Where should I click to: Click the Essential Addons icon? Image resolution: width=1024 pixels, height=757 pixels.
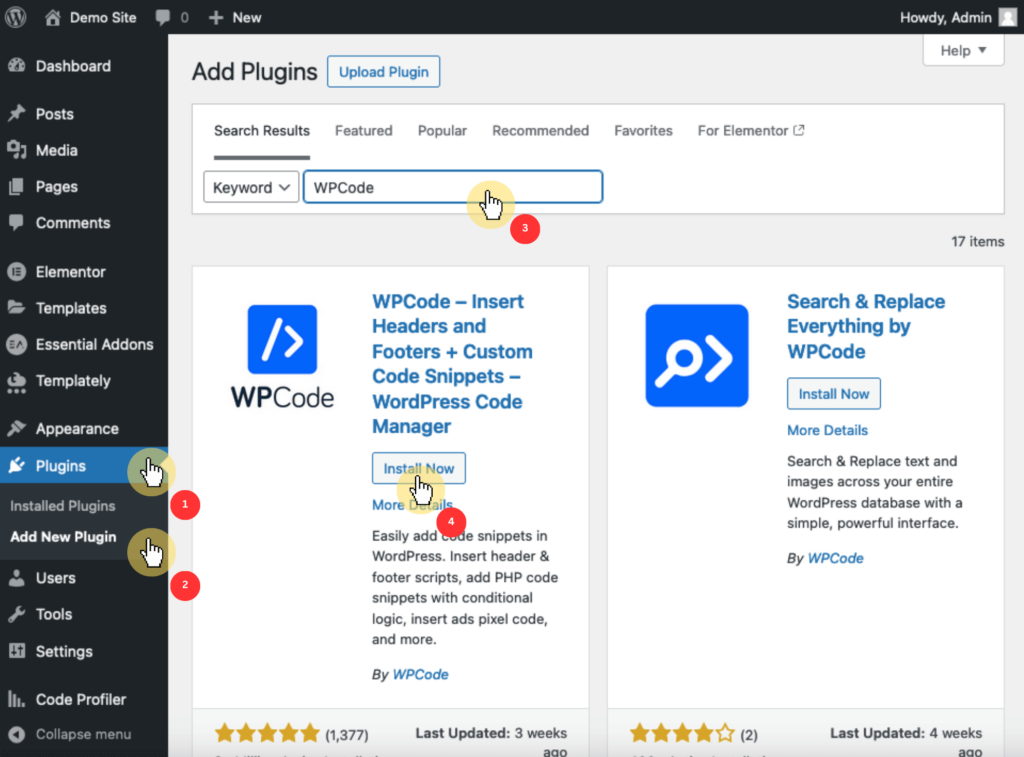17,344
